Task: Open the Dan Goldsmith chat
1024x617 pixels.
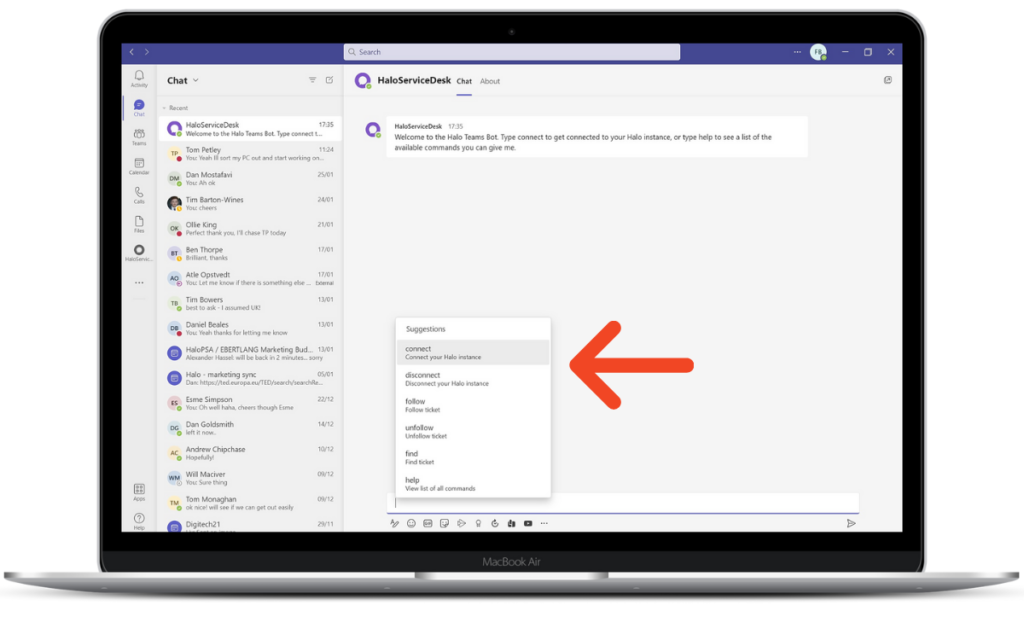Action: 250,428
